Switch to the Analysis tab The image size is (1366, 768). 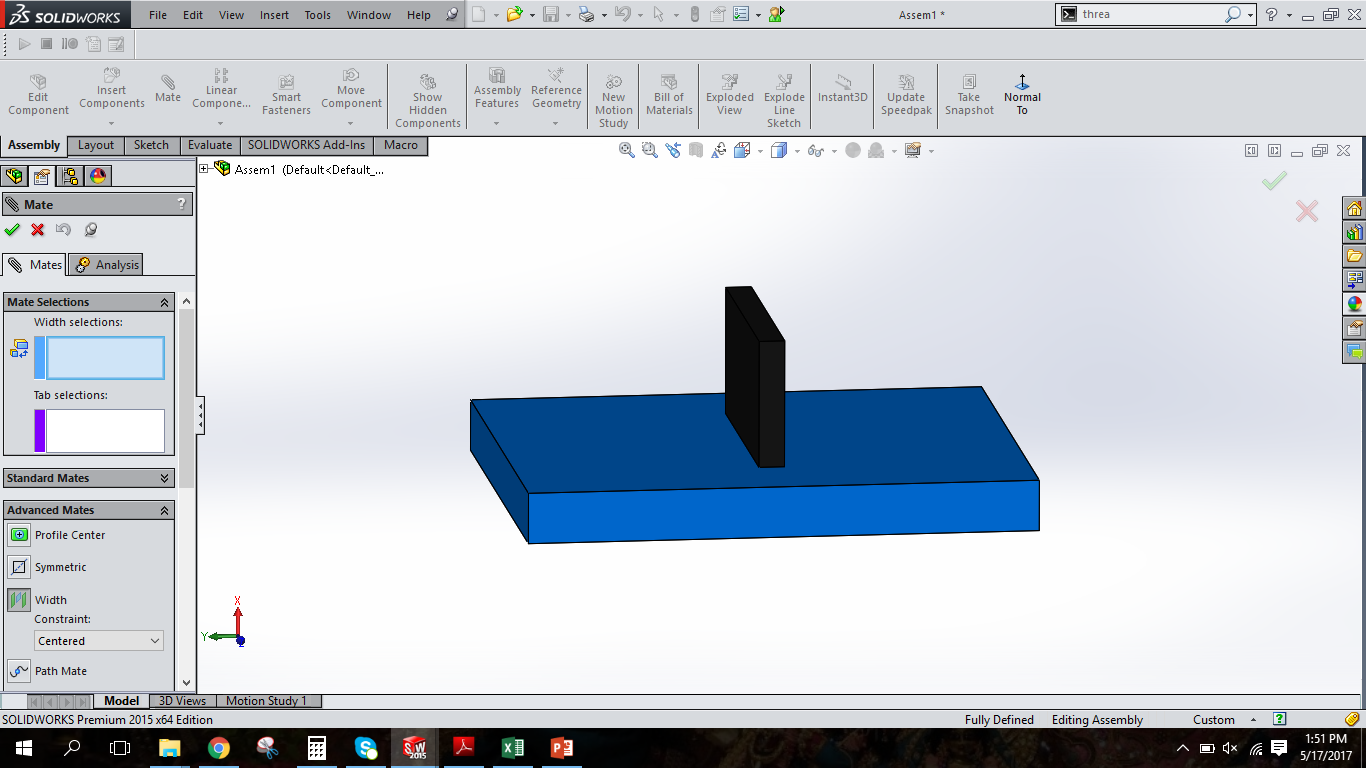pos(105,264)
